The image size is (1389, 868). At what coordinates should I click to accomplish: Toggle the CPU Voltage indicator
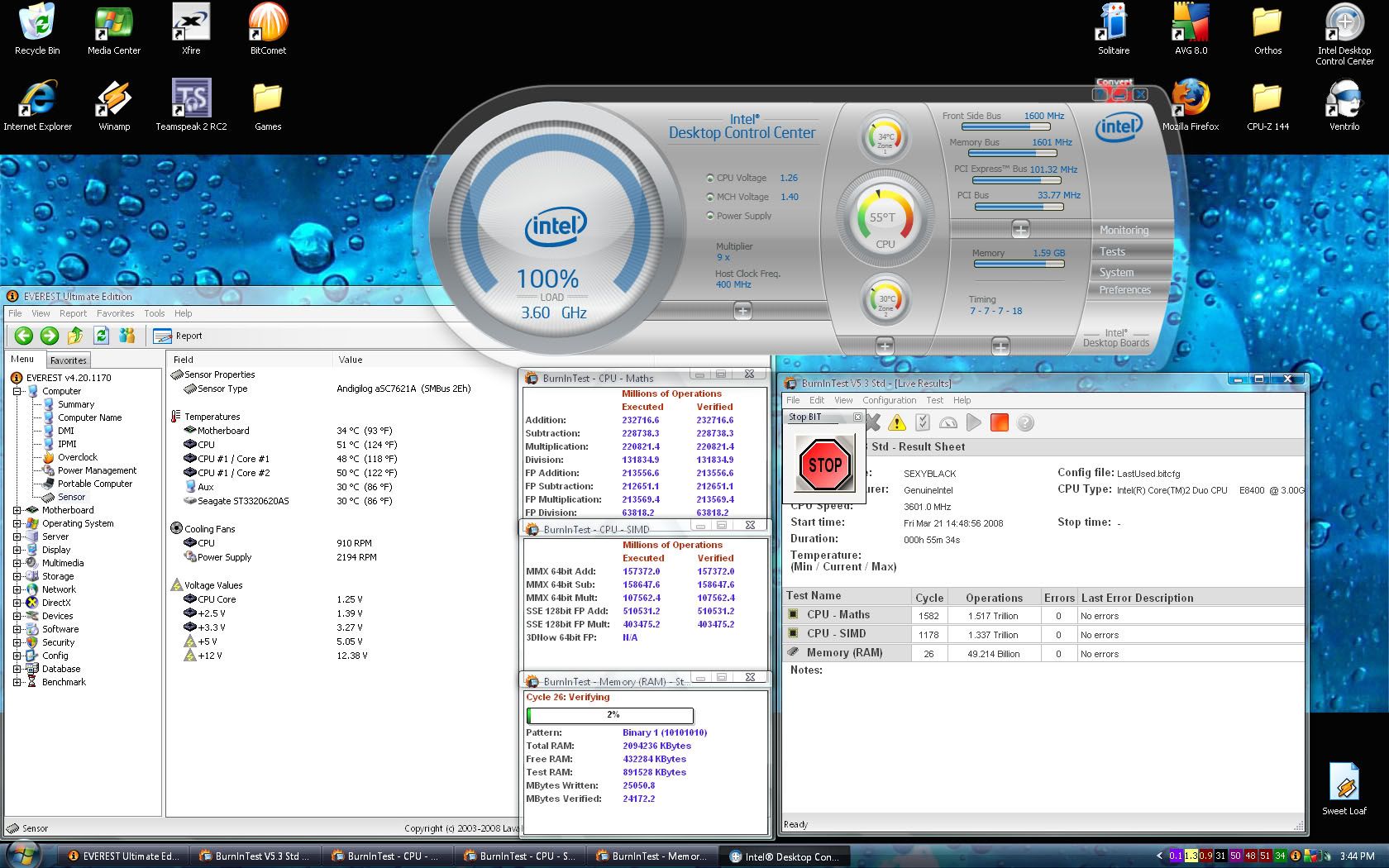pos(709,178)
